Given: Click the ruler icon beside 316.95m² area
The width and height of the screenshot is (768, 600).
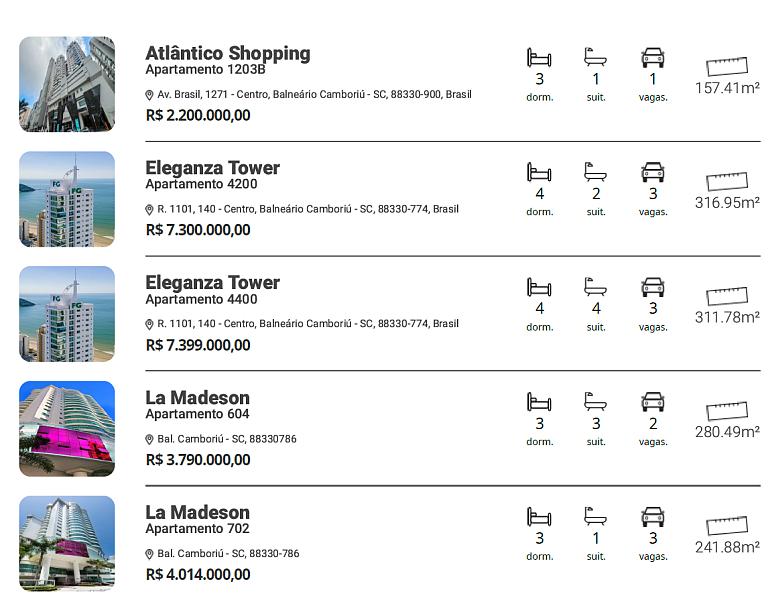Looking at the screenshot, I should [727, 182].
